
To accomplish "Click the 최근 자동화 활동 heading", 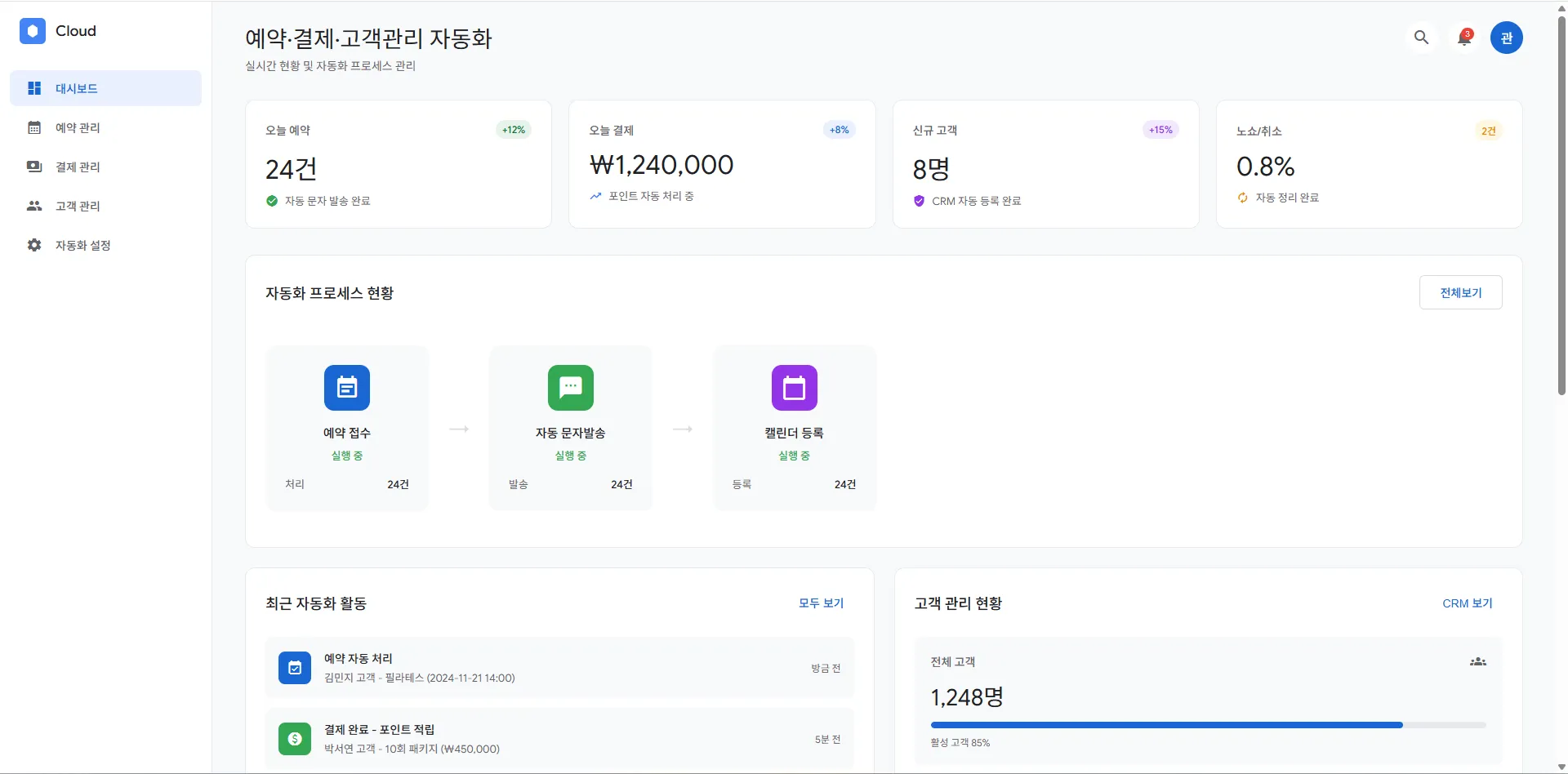I will pos(315,603).
